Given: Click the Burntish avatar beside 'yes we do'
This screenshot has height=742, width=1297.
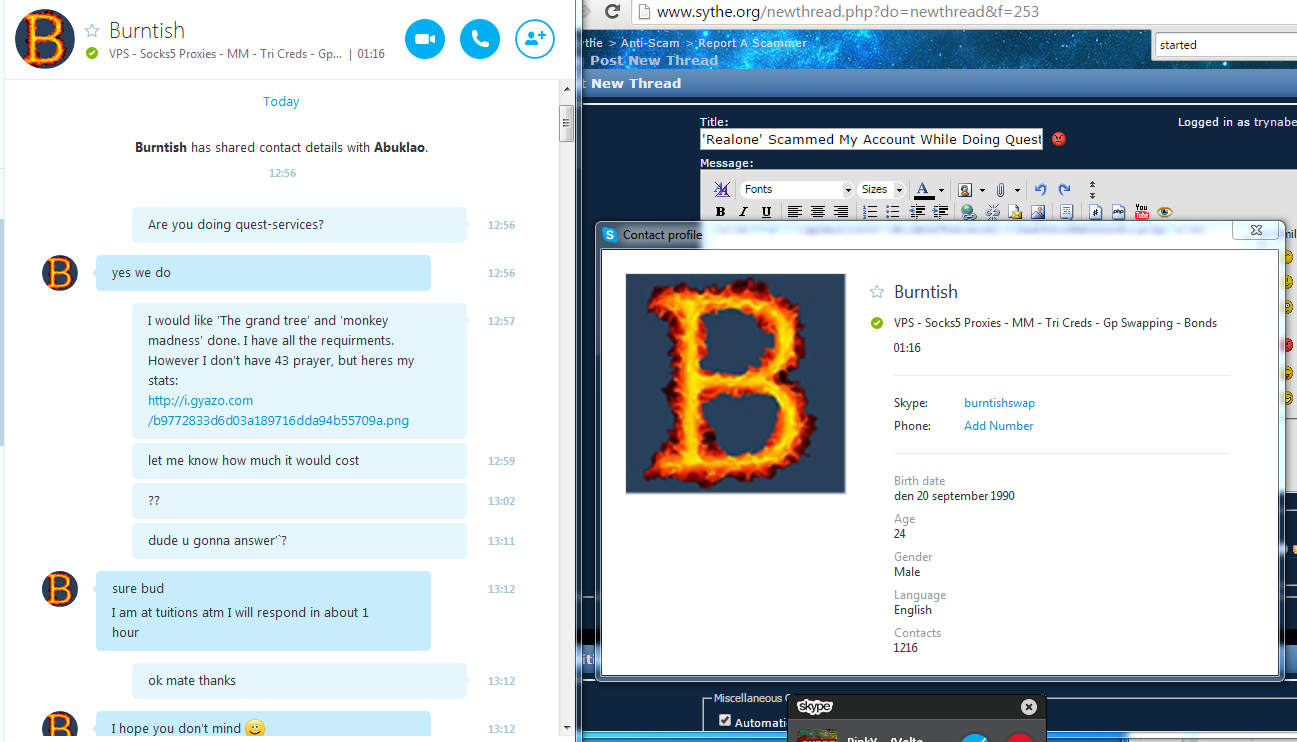Looking at the screenshot, I should (60, 273).
